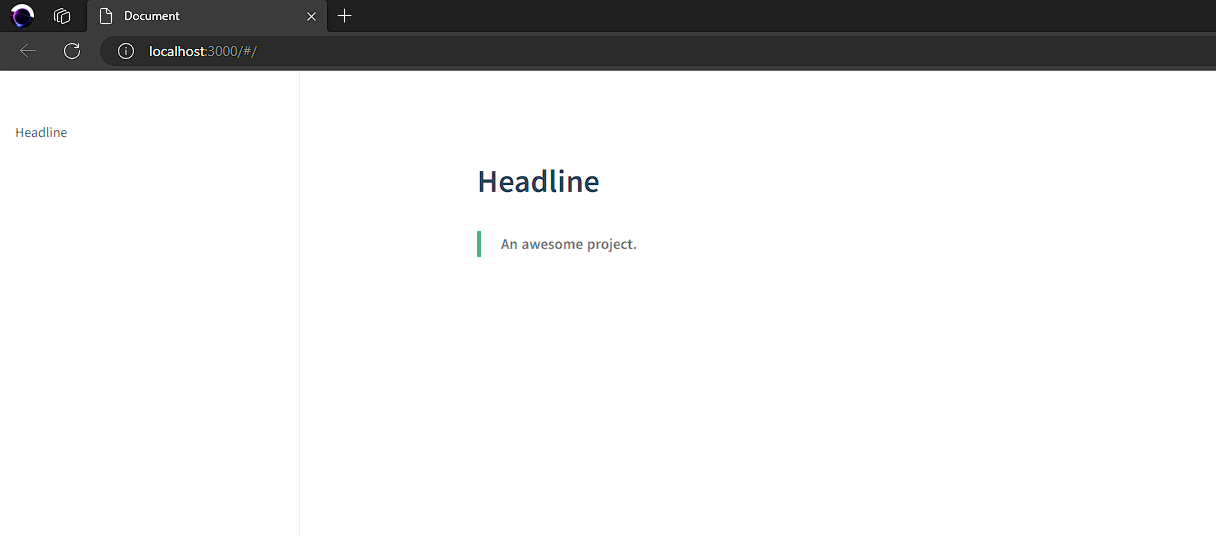
Task: Click empty tab strip beside new tab button
Action: pyautogui.click(x=700, y=16)
